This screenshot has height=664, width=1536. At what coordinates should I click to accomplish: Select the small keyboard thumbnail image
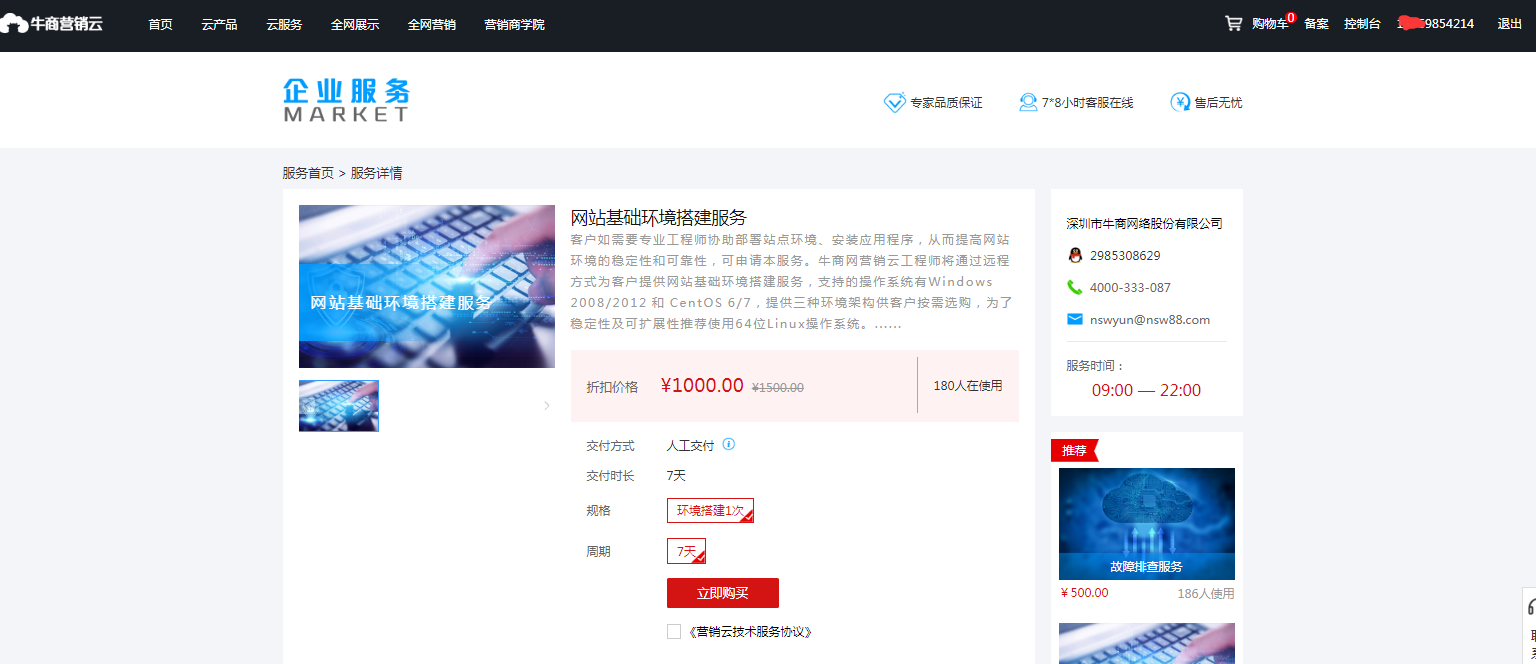click(339, 406)
